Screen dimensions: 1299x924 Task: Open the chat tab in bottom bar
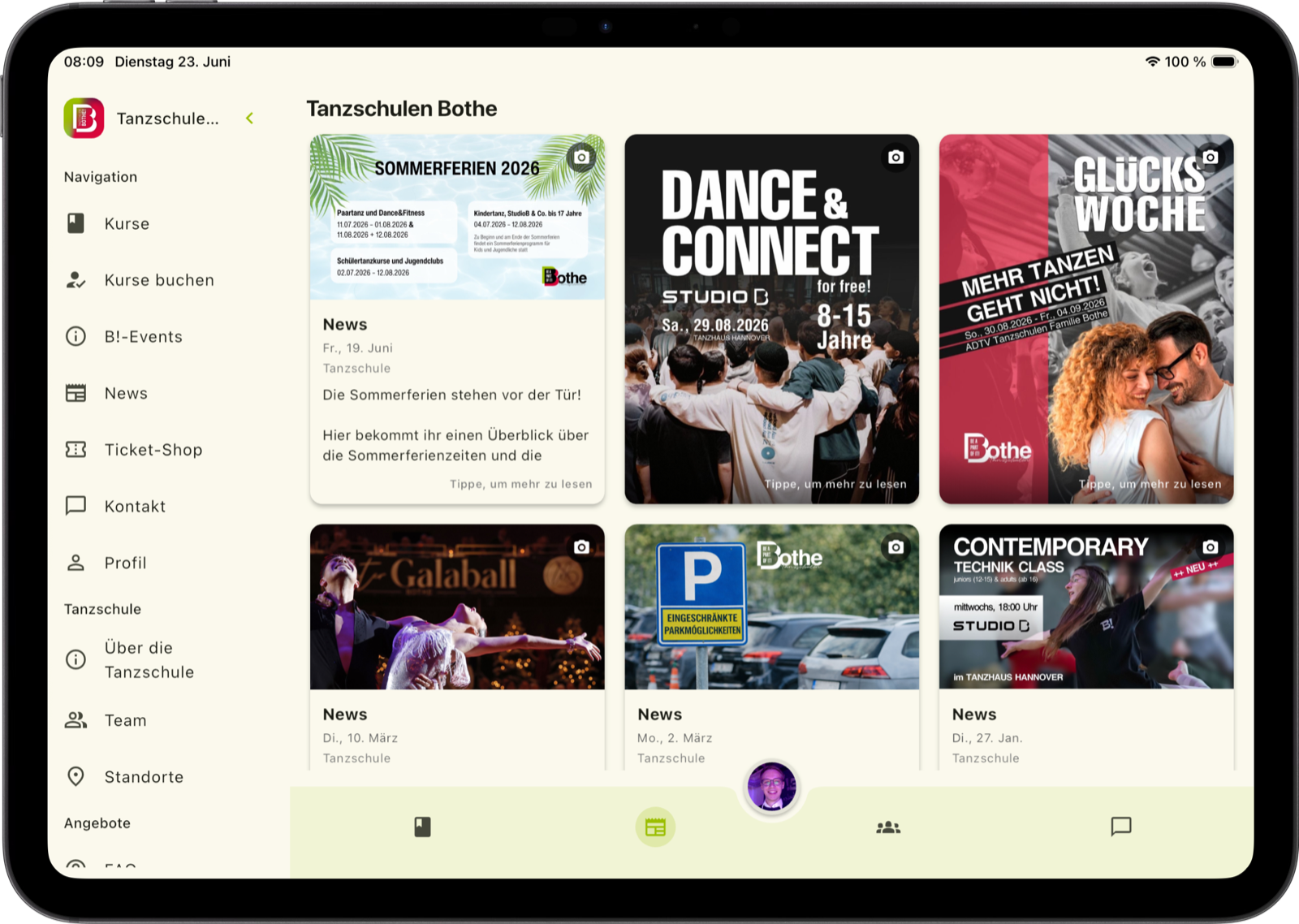click(x=1121, y=827)
